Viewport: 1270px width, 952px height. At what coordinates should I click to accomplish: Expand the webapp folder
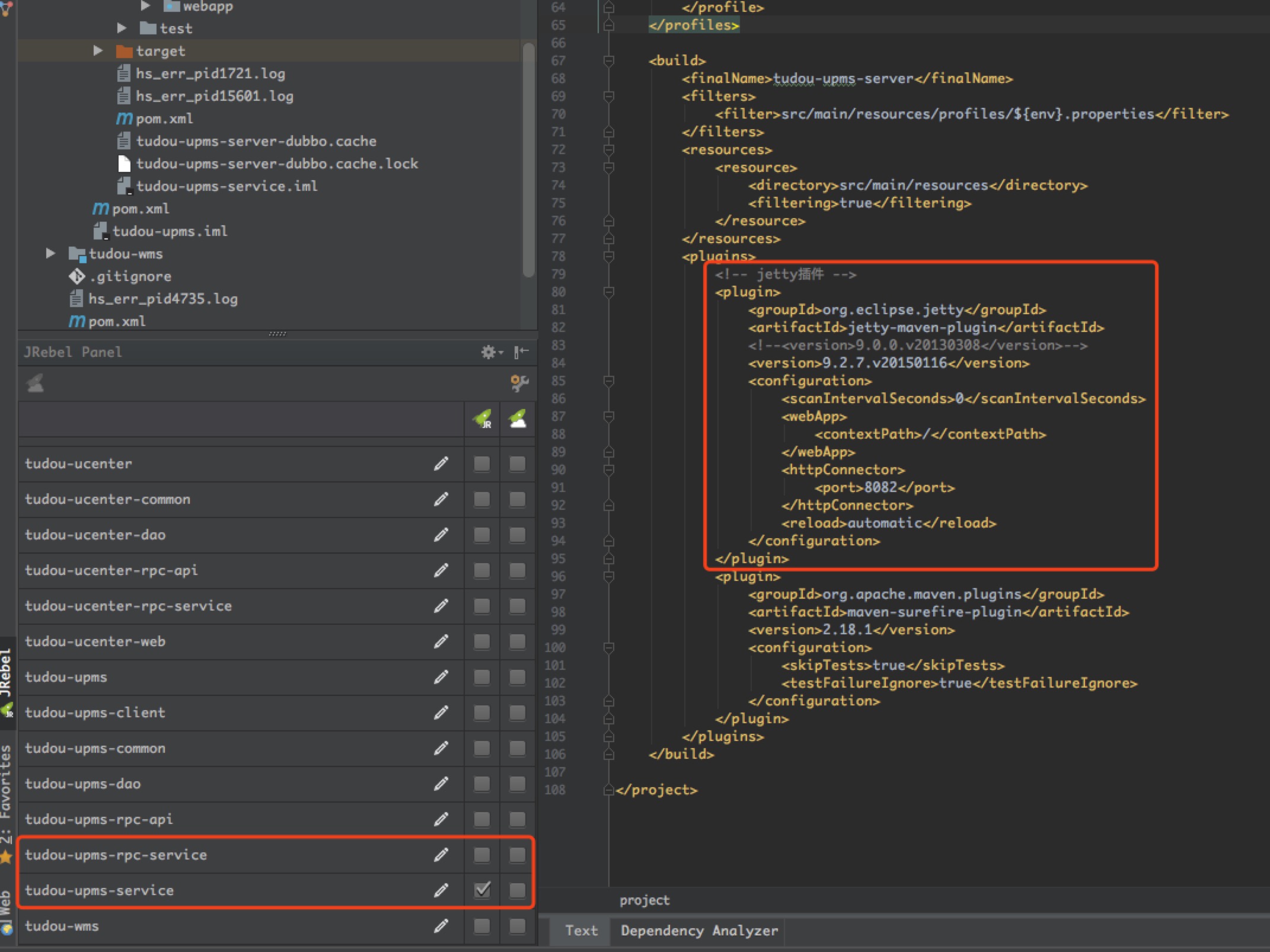tap(145, 6)
